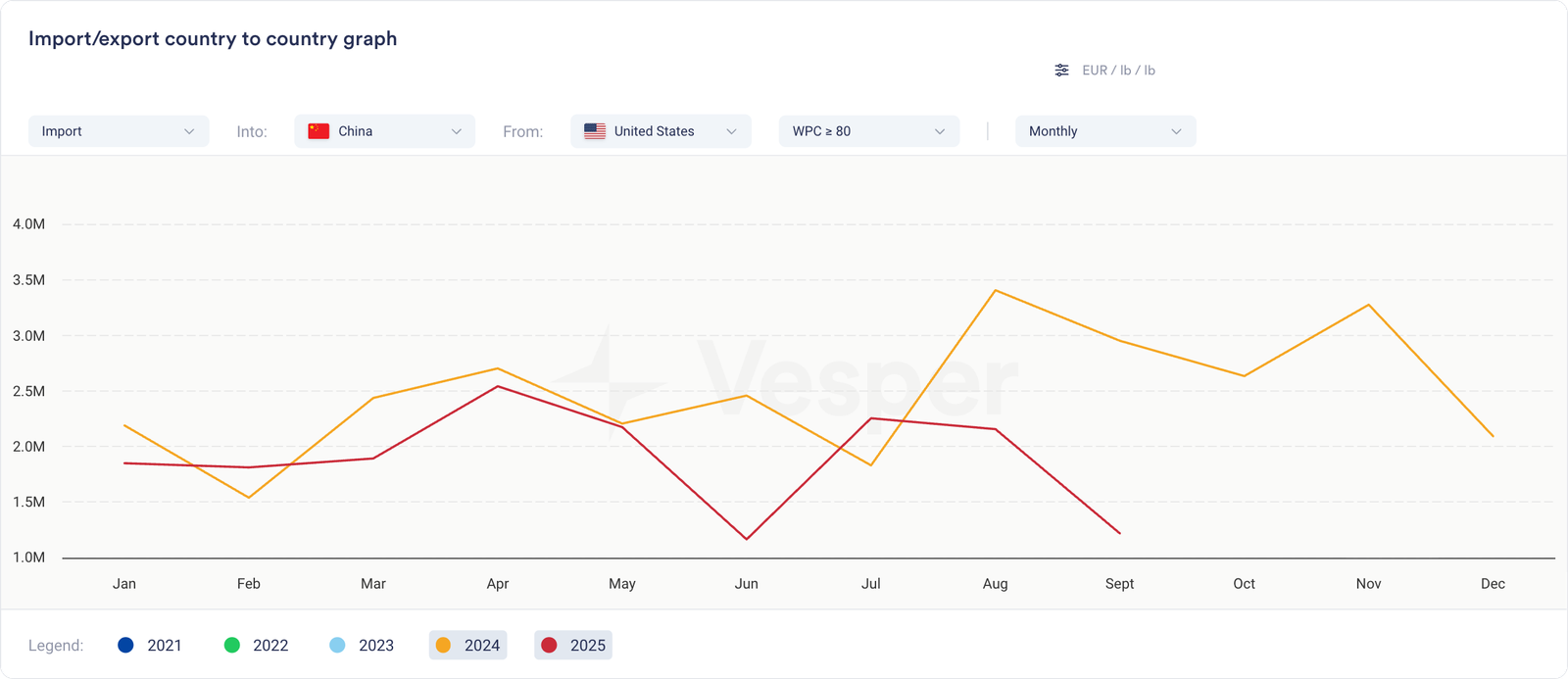This screenshot has height=679, width=1568.
Task: Click the China flag icon
Action: [318, 131]
